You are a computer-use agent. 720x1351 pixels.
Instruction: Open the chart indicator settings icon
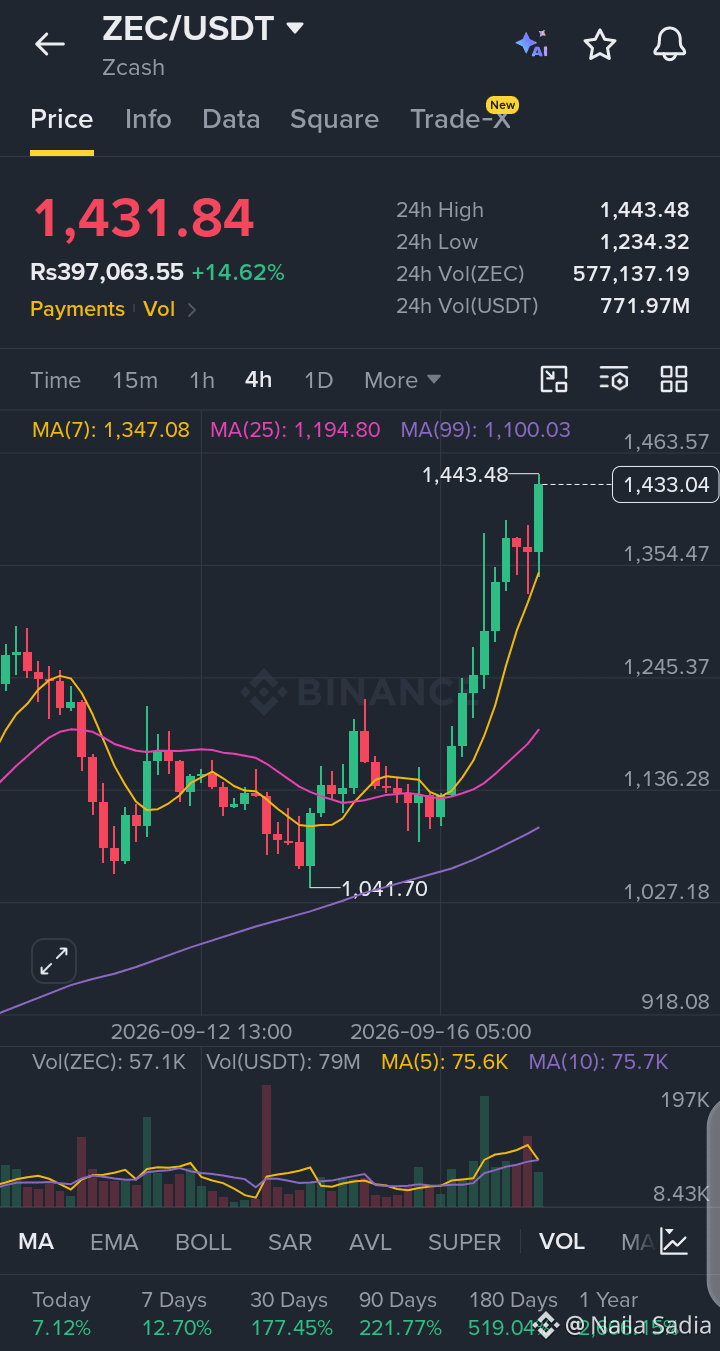point(614,379)
